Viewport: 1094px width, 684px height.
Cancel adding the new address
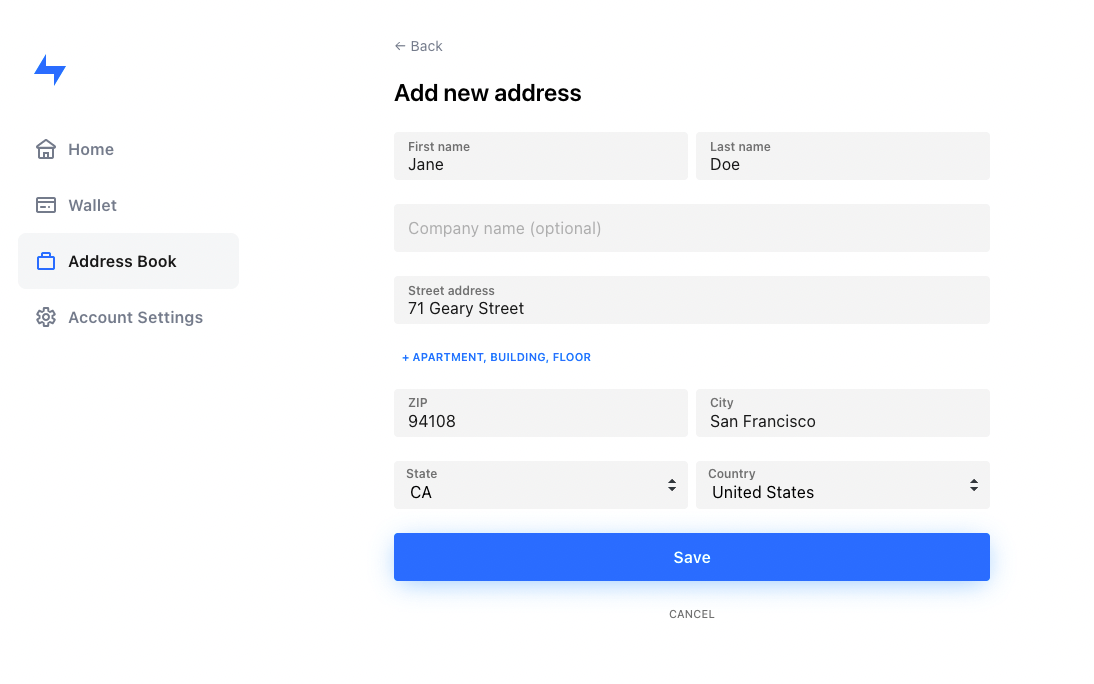[691, 614]
